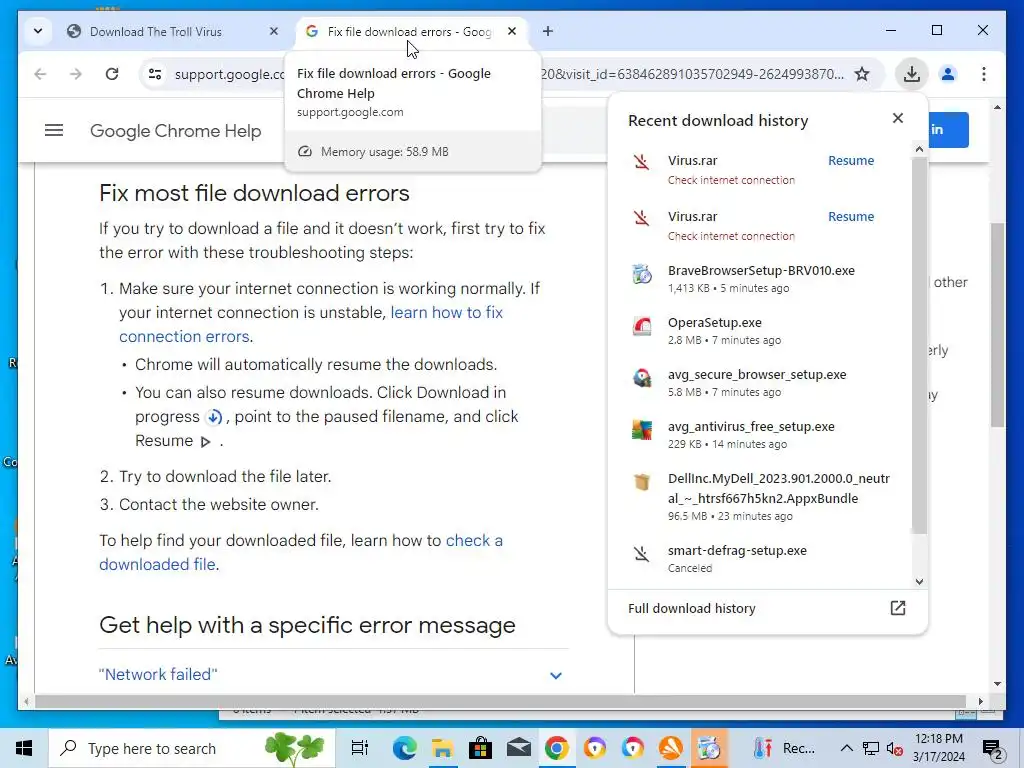Click the avg_secure_browser_setup file icon
Viewport: 1024px width, 768px height.
642,378
